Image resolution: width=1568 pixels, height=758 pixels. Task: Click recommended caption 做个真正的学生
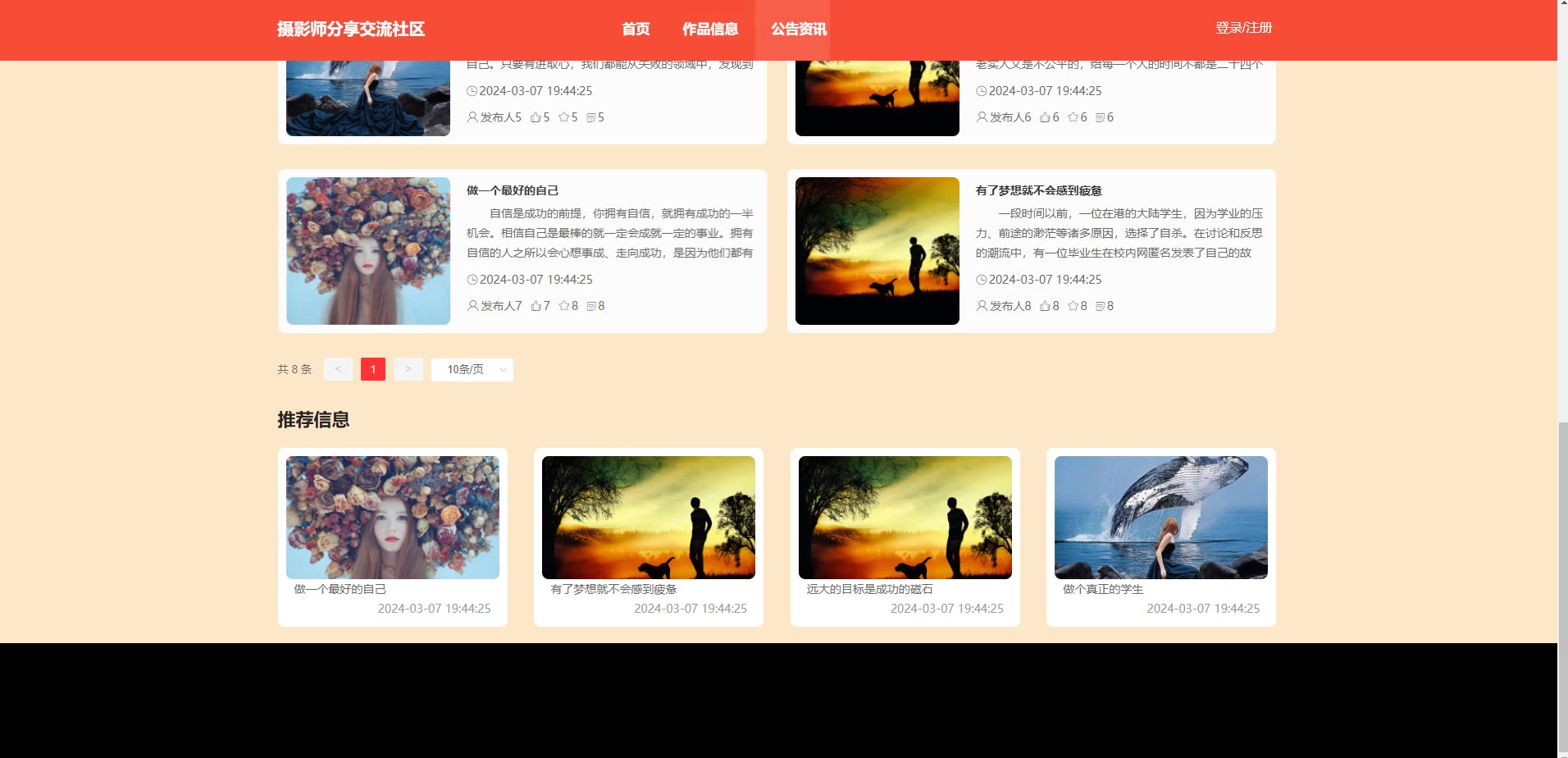pos(1103,589)
